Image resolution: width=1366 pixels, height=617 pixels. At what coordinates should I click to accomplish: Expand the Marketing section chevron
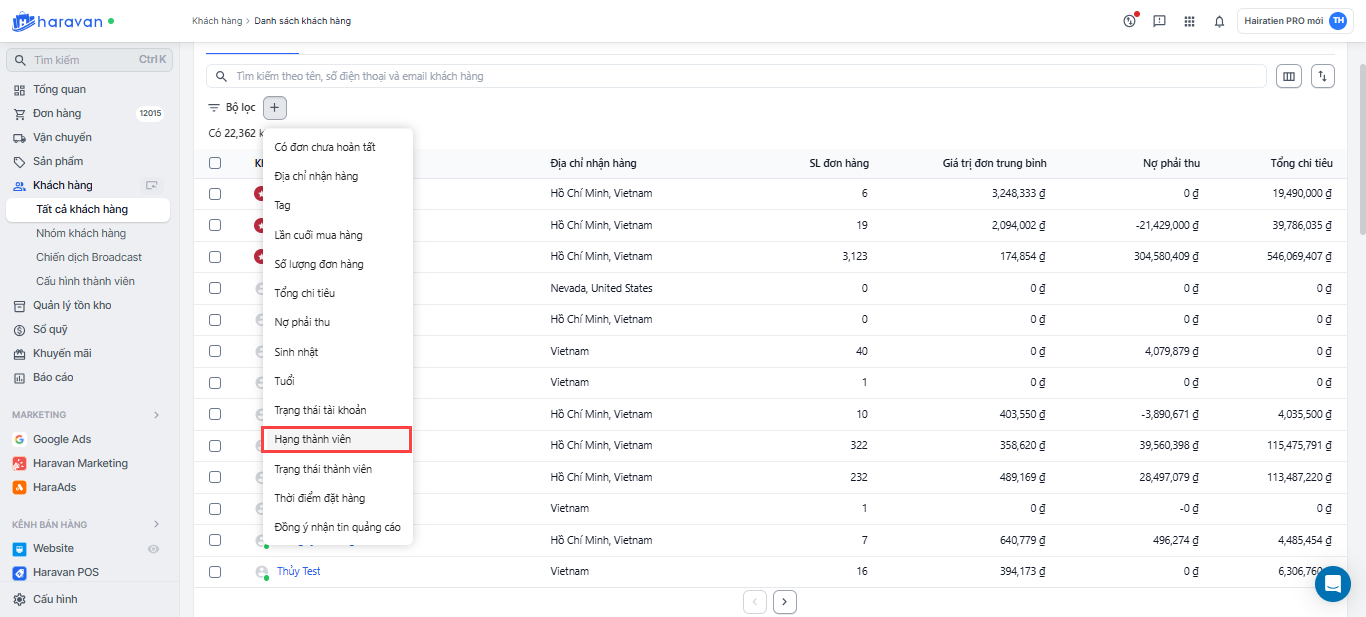coord(156,415)
